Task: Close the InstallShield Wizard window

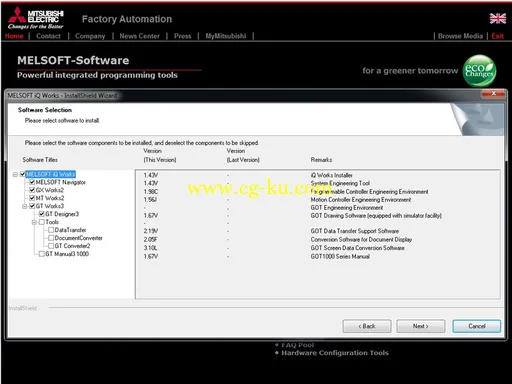Action: [x=494, y=94]
